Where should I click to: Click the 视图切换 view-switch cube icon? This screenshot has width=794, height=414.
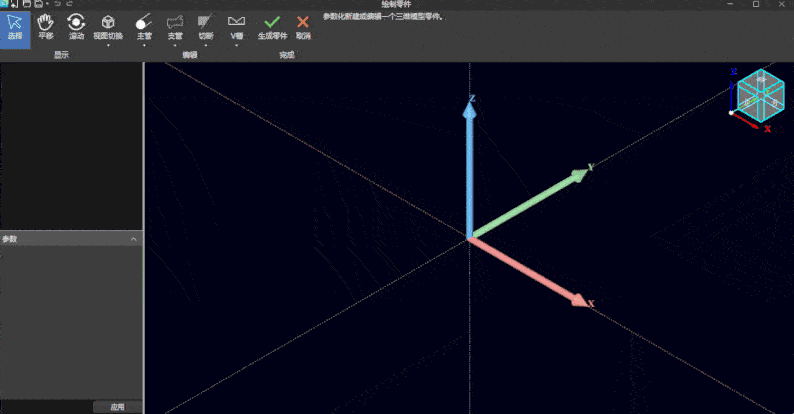click(x=108, y=22)
